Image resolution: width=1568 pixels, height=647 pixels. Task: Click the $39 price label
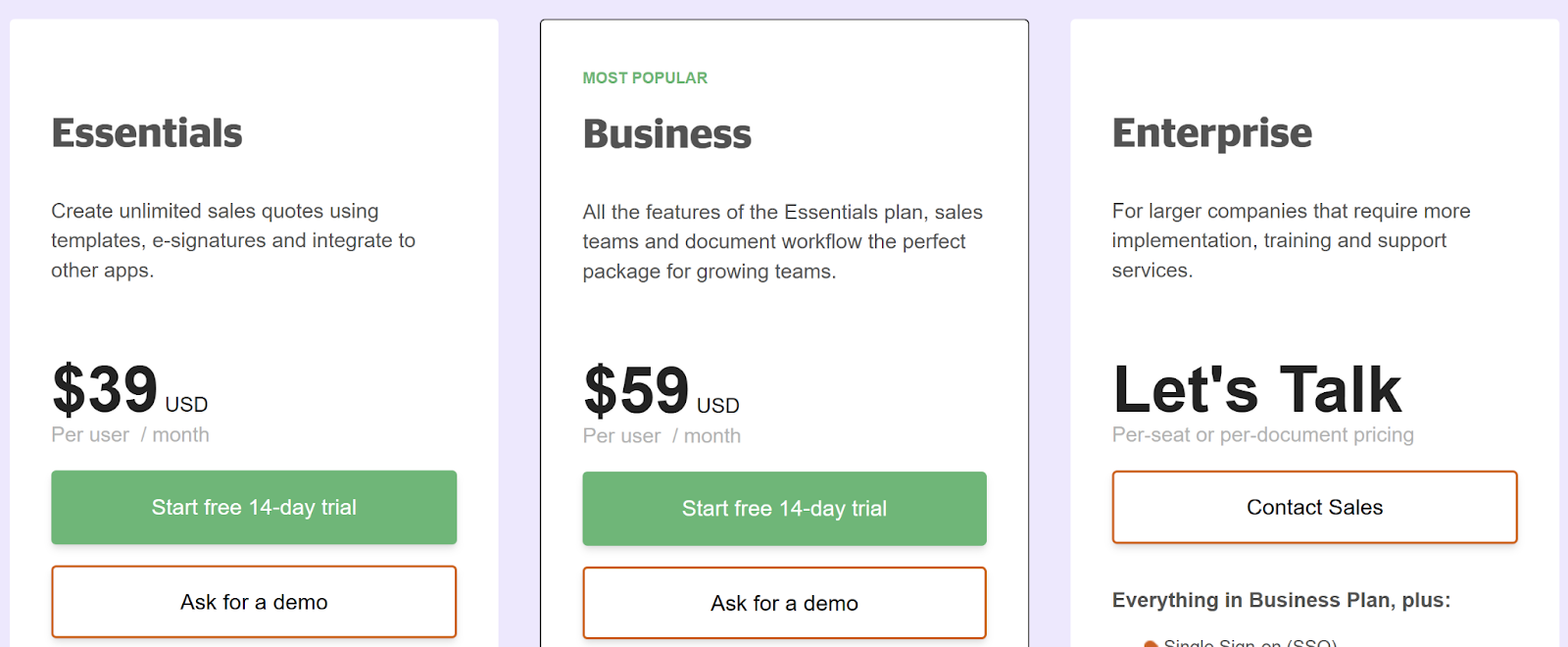[104, 390]
